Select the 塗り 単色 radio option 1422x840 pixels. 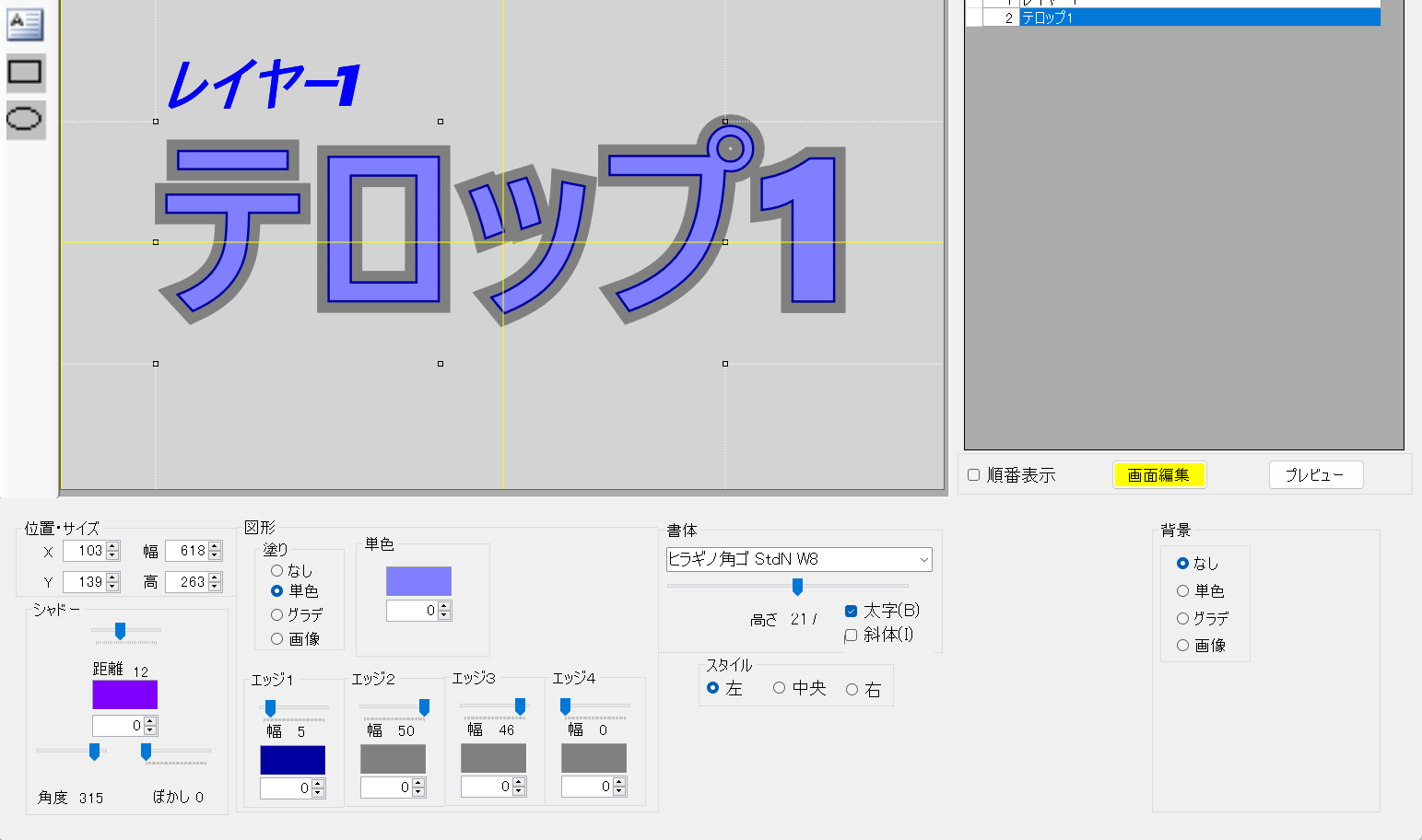pos(276,591)
